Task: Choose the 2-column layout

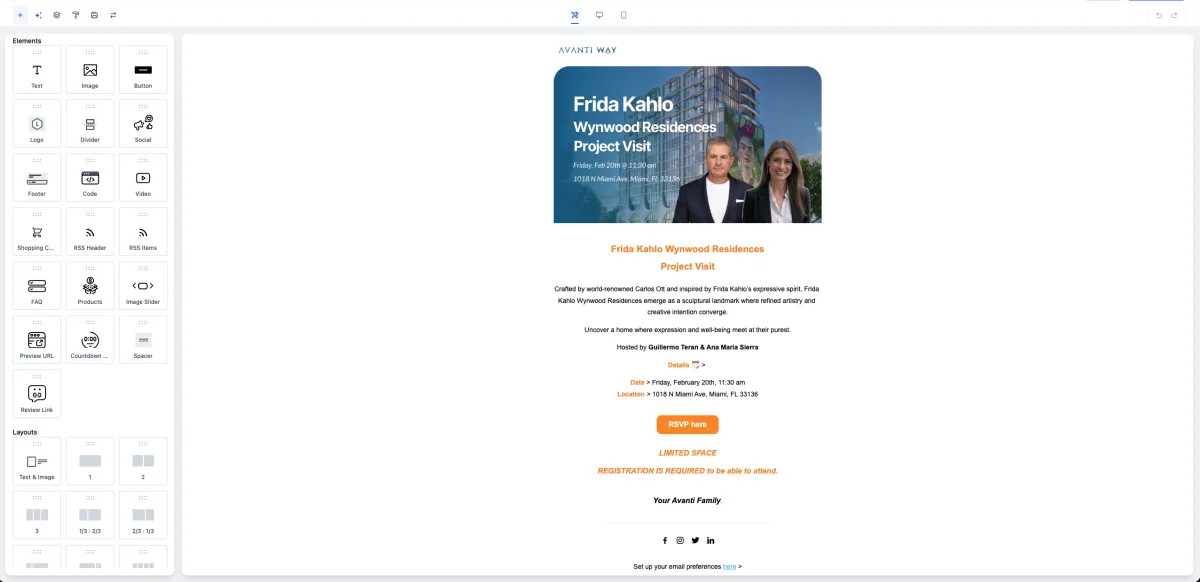Action: pyautogui.click(x=143, y=462)
